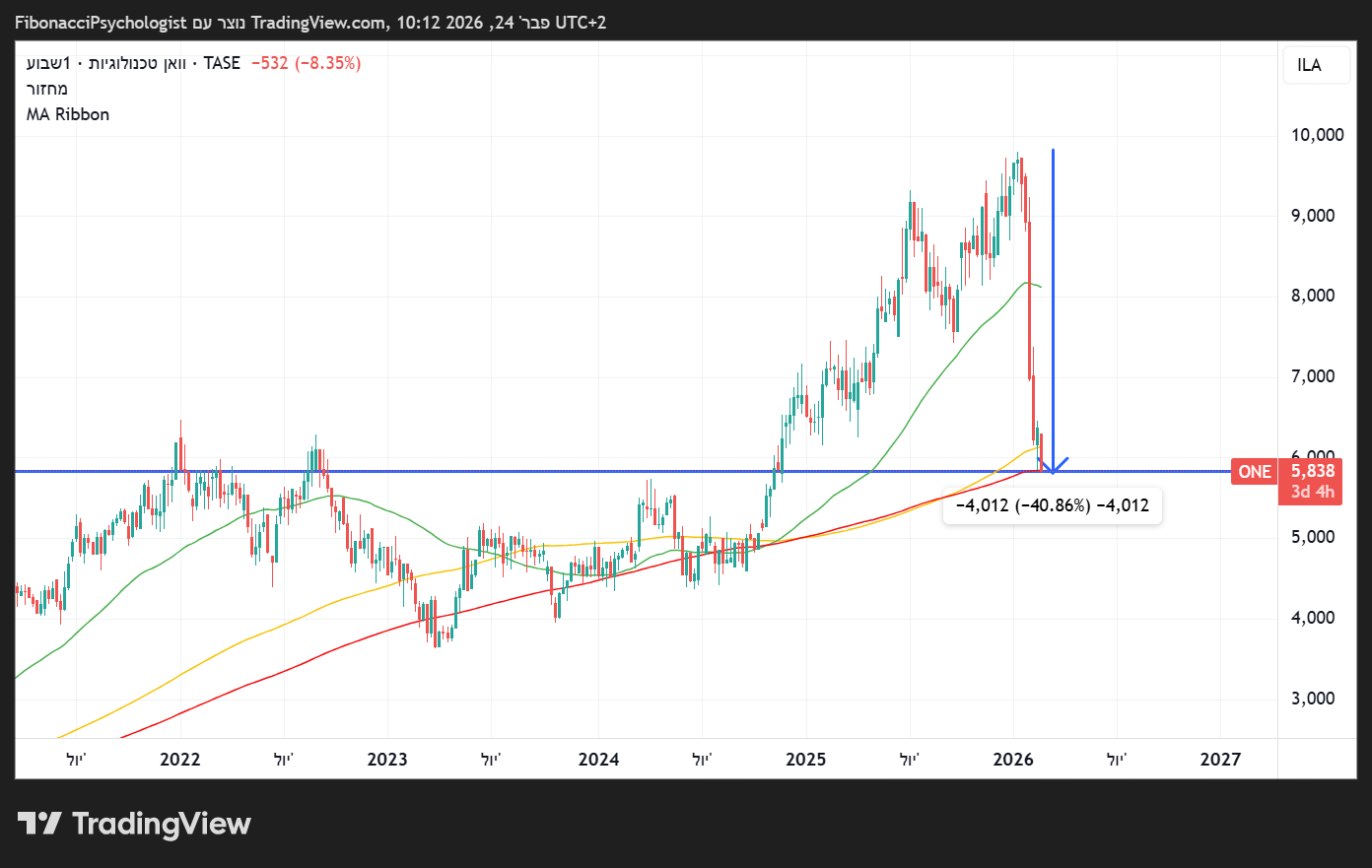Click the מחזור volume indicator label
The width and height of the screenshot is (1372, 868).
[x=47, y=89]
